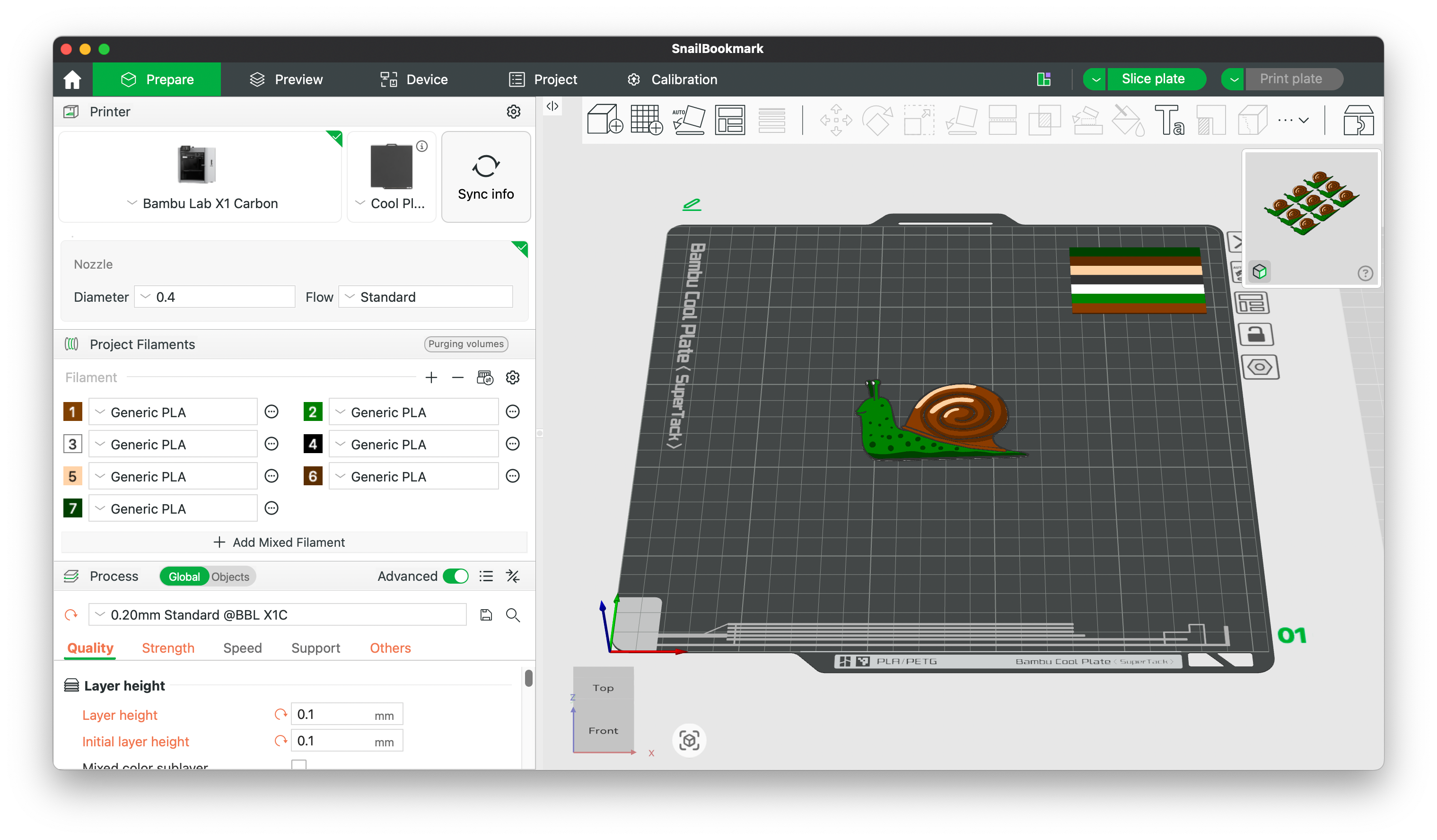Click the save process preset icon

486,615
